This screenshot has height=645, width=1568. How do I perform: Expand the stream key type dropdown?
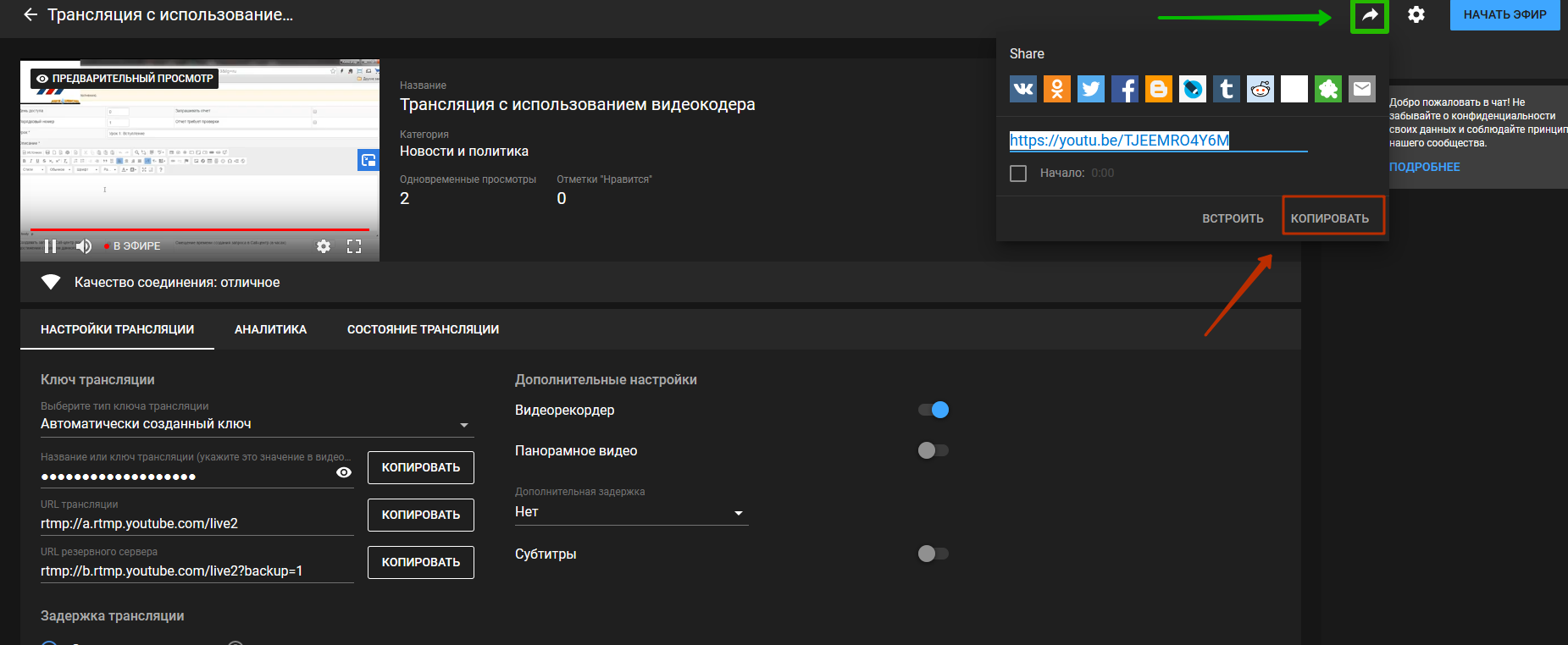463,425
